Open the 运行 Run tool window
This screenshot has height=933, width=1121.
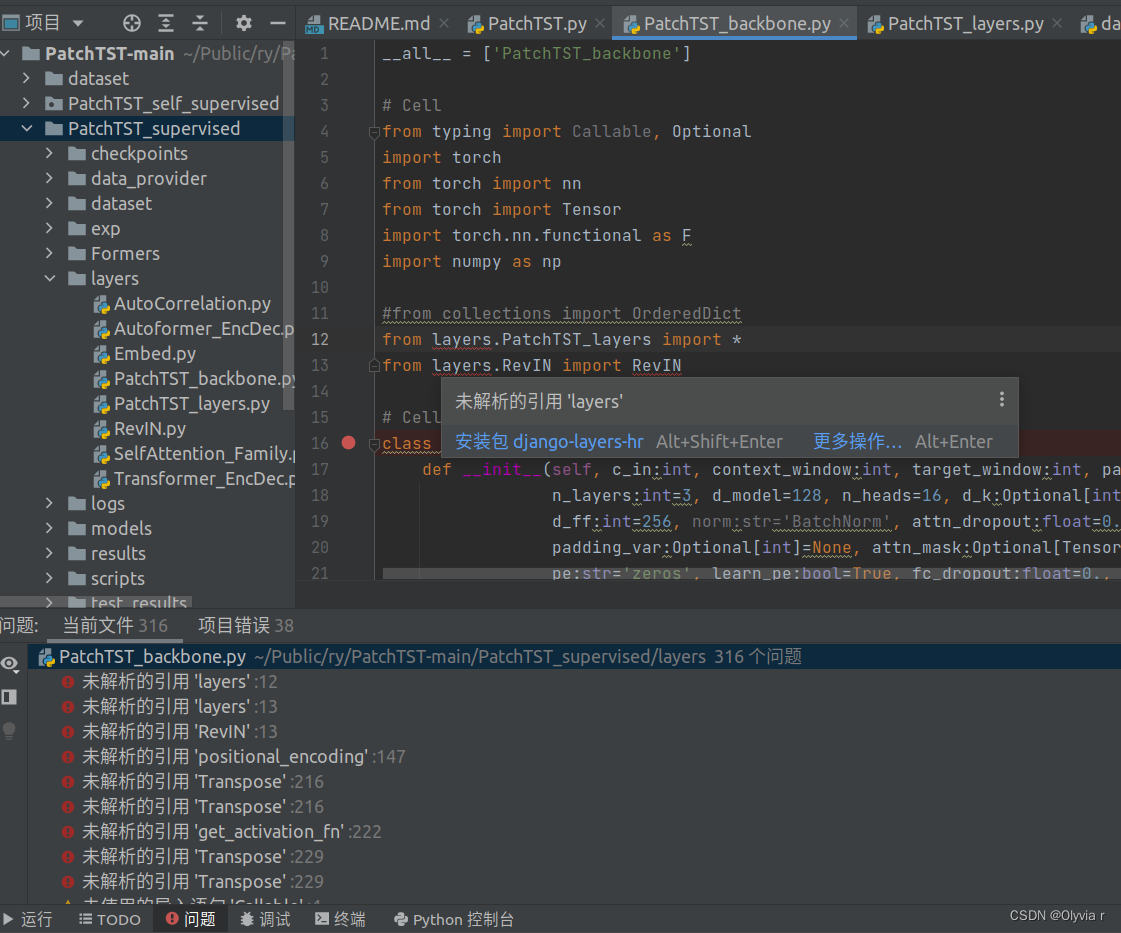[x=28, y=919]
